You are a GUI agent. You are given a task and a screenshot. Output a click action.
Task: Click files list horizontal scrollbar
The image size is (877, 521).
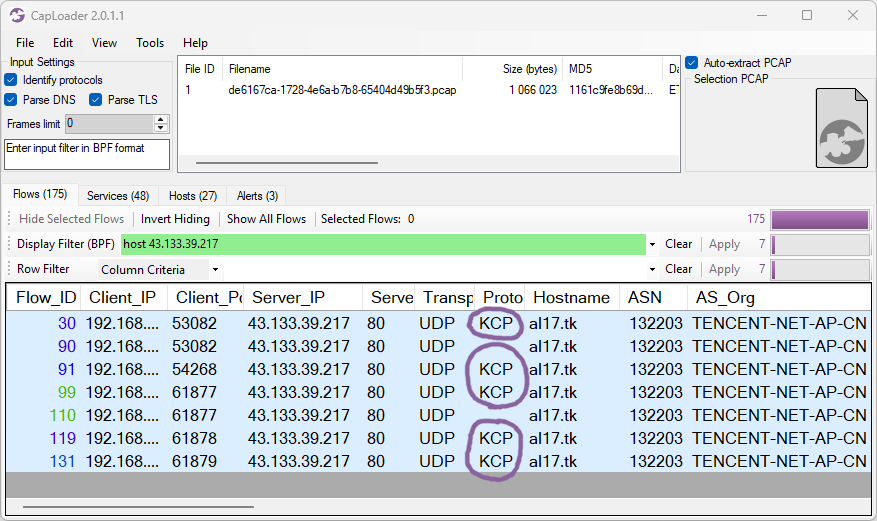pos(286,163)
